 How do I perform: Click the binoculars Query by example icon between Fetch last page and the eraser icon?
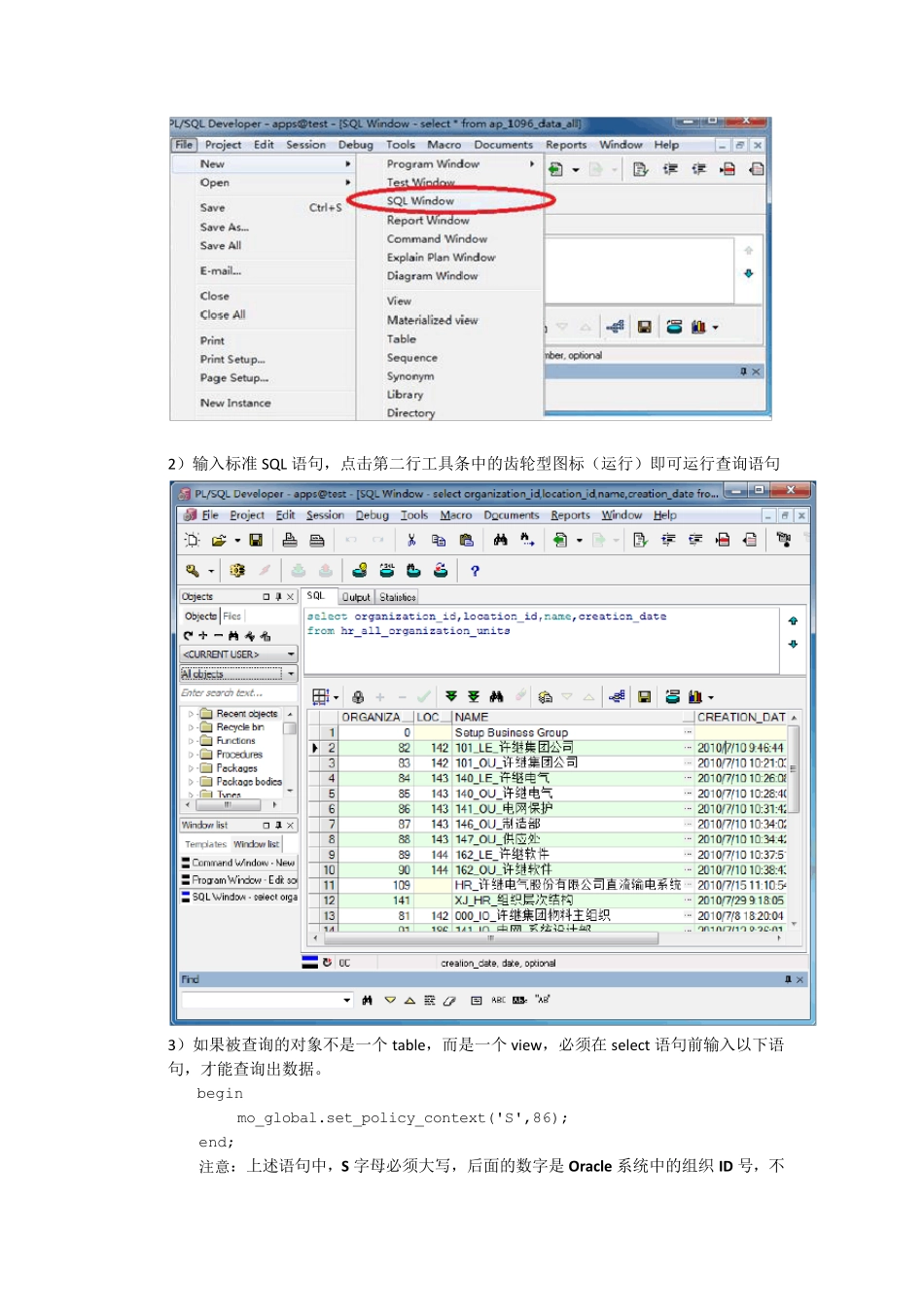[497, 696]
